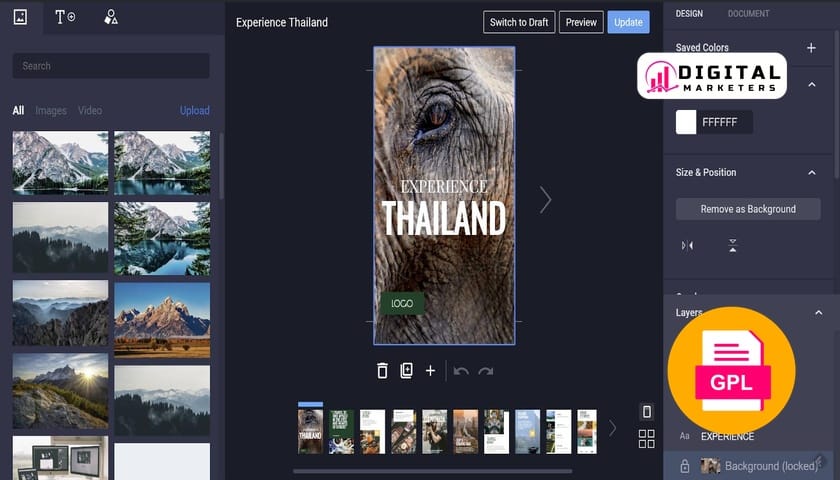
Task: Switch to single page mobile view
Action: 646,412
